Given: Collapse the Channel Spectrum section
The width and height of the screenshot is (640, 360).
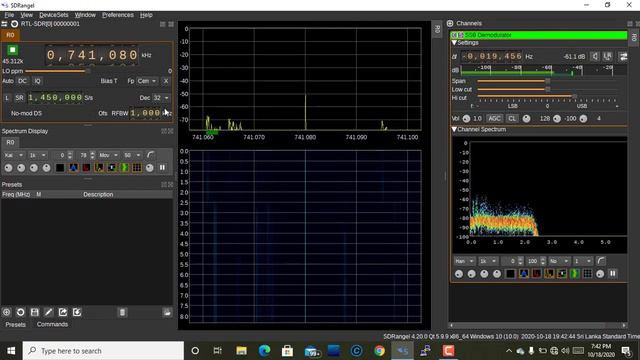Looking at the screenshot, I should pyautogui.click(x=454, y=129).
